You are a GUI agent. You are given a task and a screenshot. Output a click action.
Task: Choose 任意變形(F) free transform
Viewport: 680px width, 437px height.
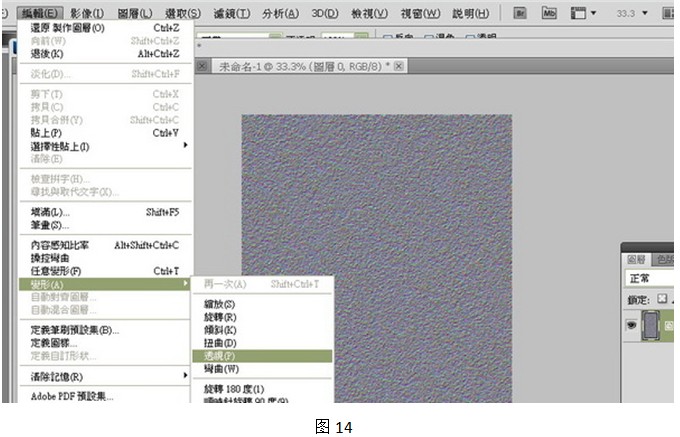click(x=105, y=271)
